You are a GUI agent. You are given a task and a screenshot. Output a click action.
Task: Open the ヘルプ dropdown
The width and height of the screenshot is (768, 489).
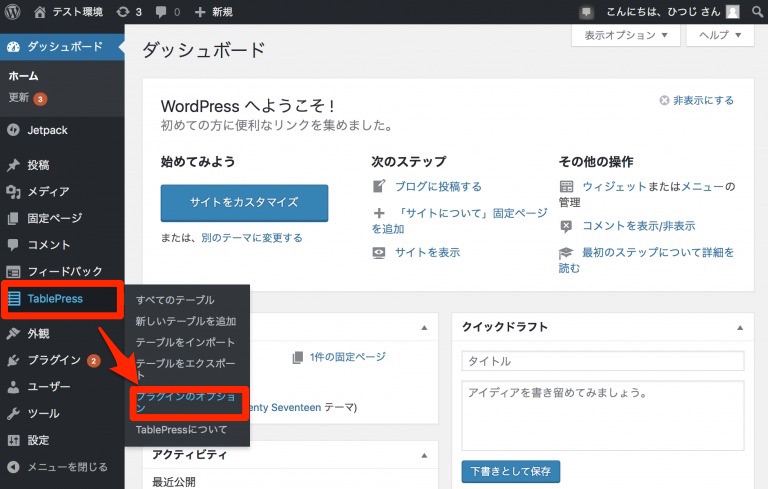coord(720,35)
